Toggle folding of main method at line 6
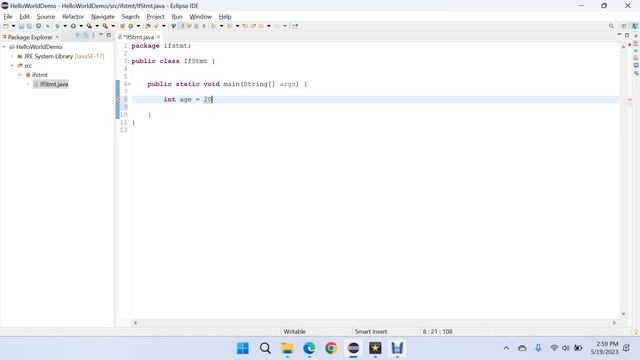The image size is (640, 360). click(x=129, y=84)
